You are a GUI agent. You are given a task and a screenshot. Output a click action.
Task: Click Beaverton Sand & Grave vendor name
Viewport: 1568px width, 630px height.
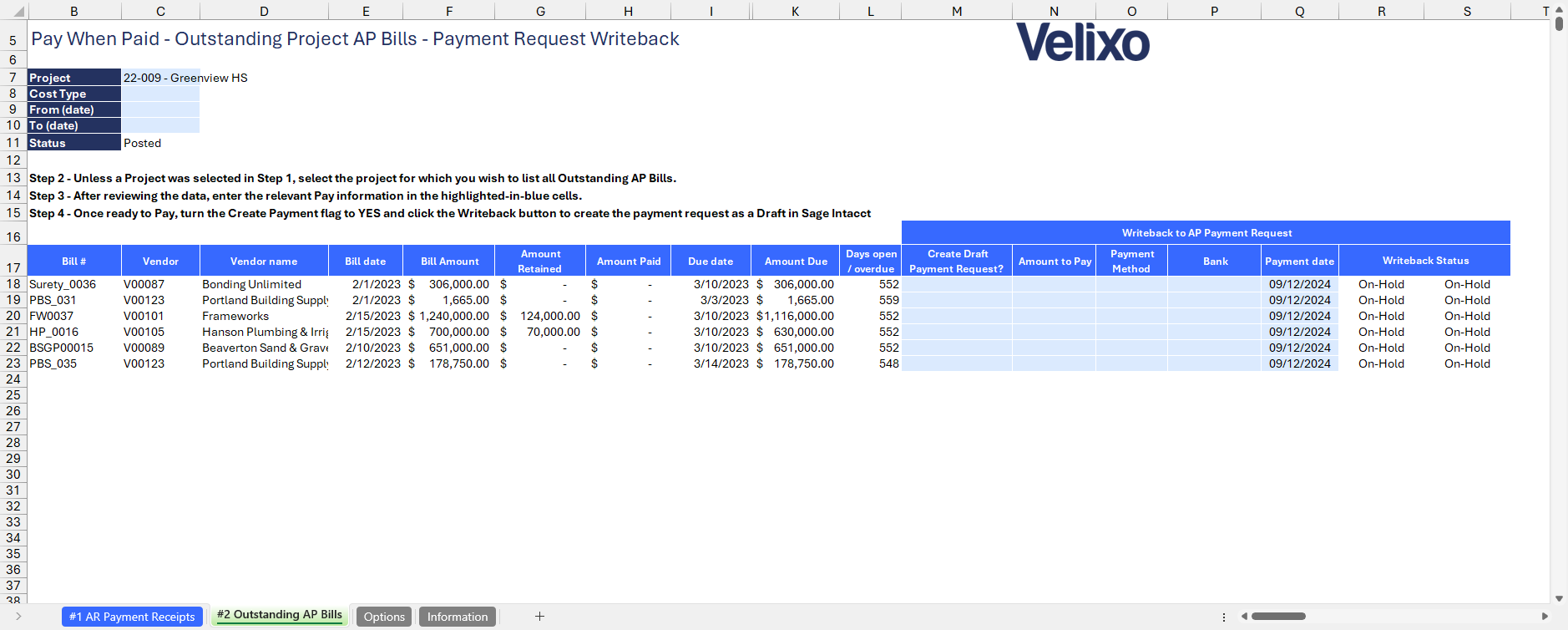click(265, 348)
